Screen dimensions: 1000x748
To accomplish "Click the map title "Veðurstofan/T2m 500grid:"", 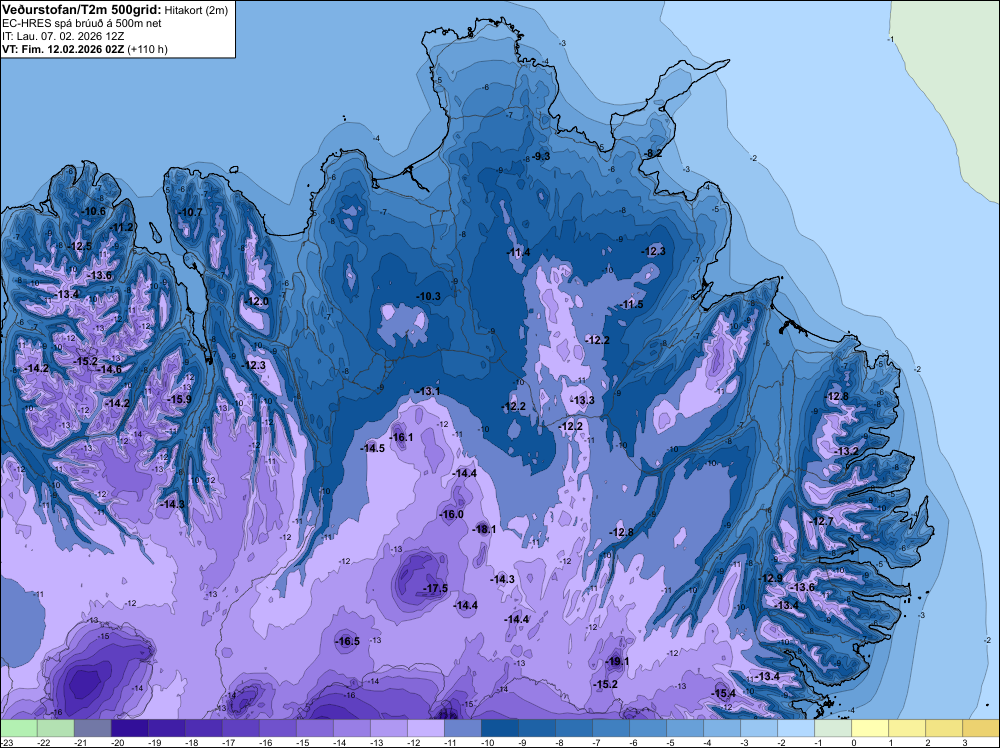I will click(x=82, y=10).
